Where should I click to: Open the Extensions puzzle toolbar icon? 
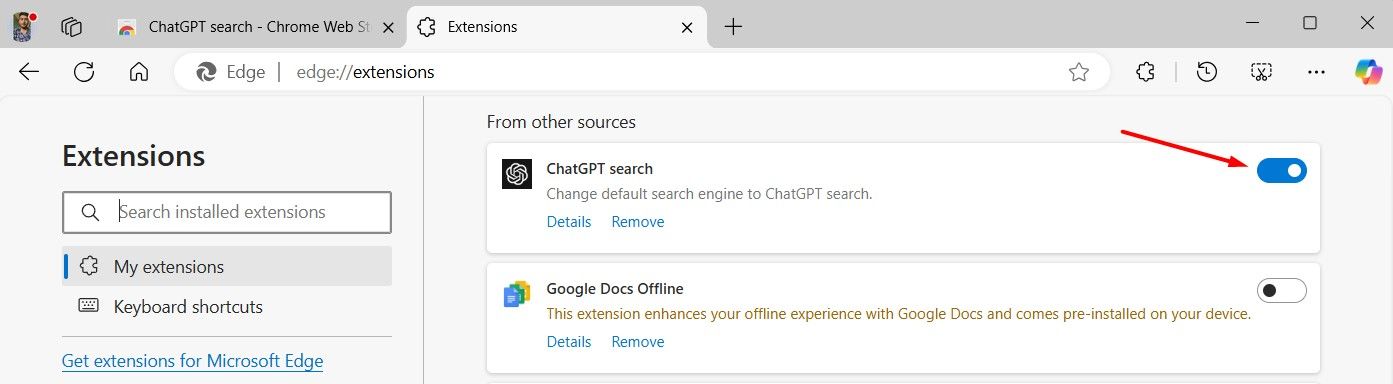(1146, 72)
